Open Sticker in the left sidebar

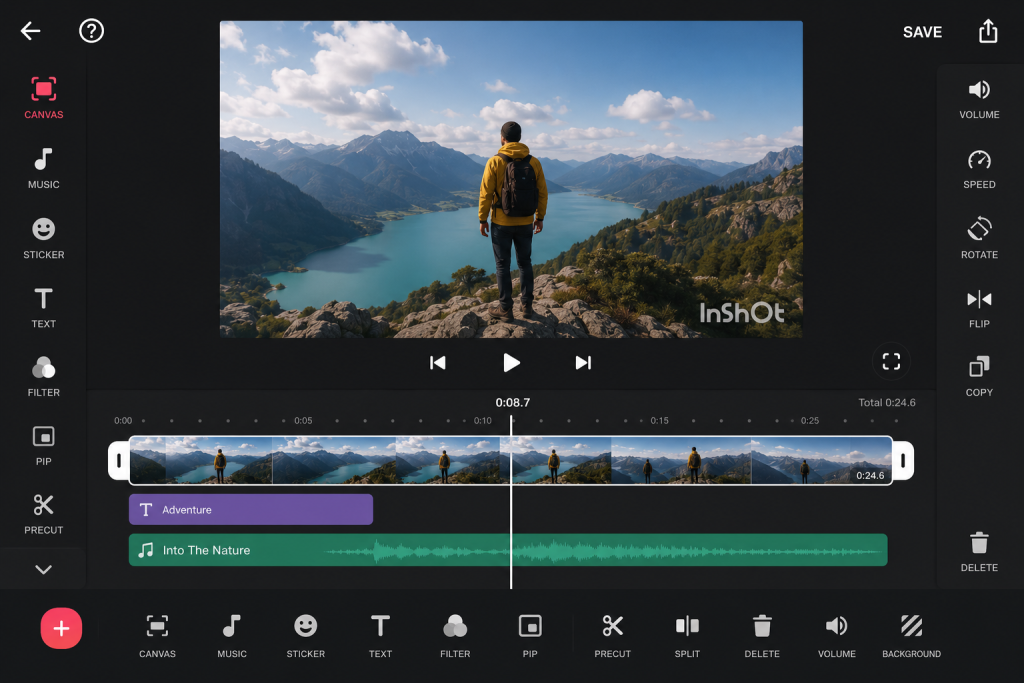click(x=44, y=238)
